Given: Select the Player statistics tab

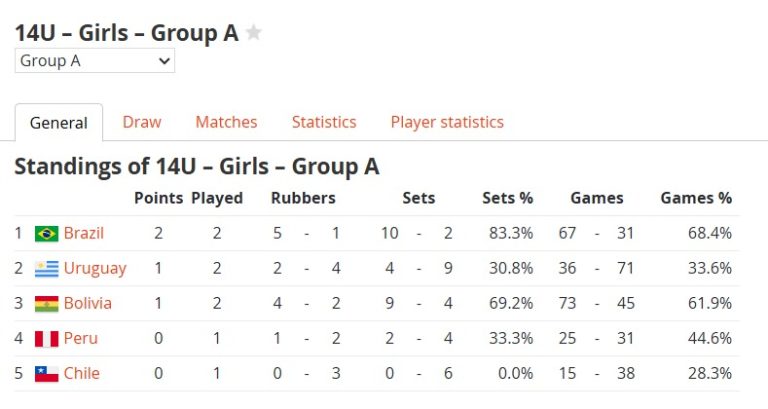Looking at the screenshot, I should [447, 122].
